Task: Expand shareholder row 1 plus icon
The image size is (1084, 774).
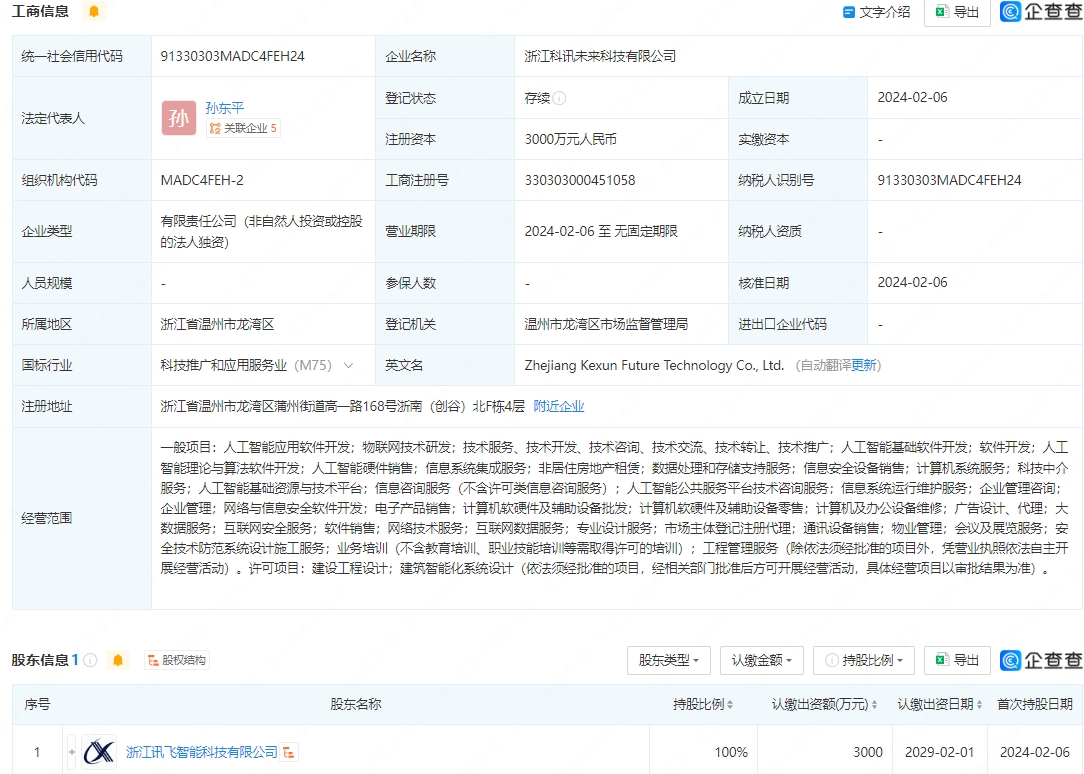Action: tap(72, 752)
